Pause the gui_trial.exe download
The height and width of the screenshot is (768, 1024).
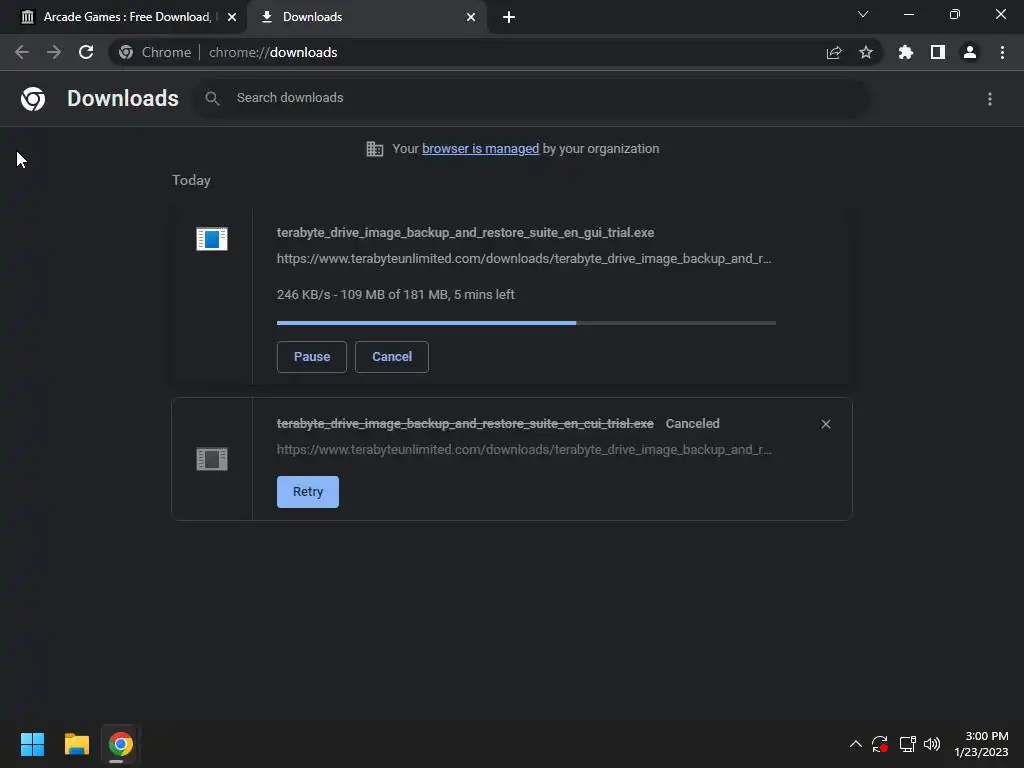tap(312, 357)
